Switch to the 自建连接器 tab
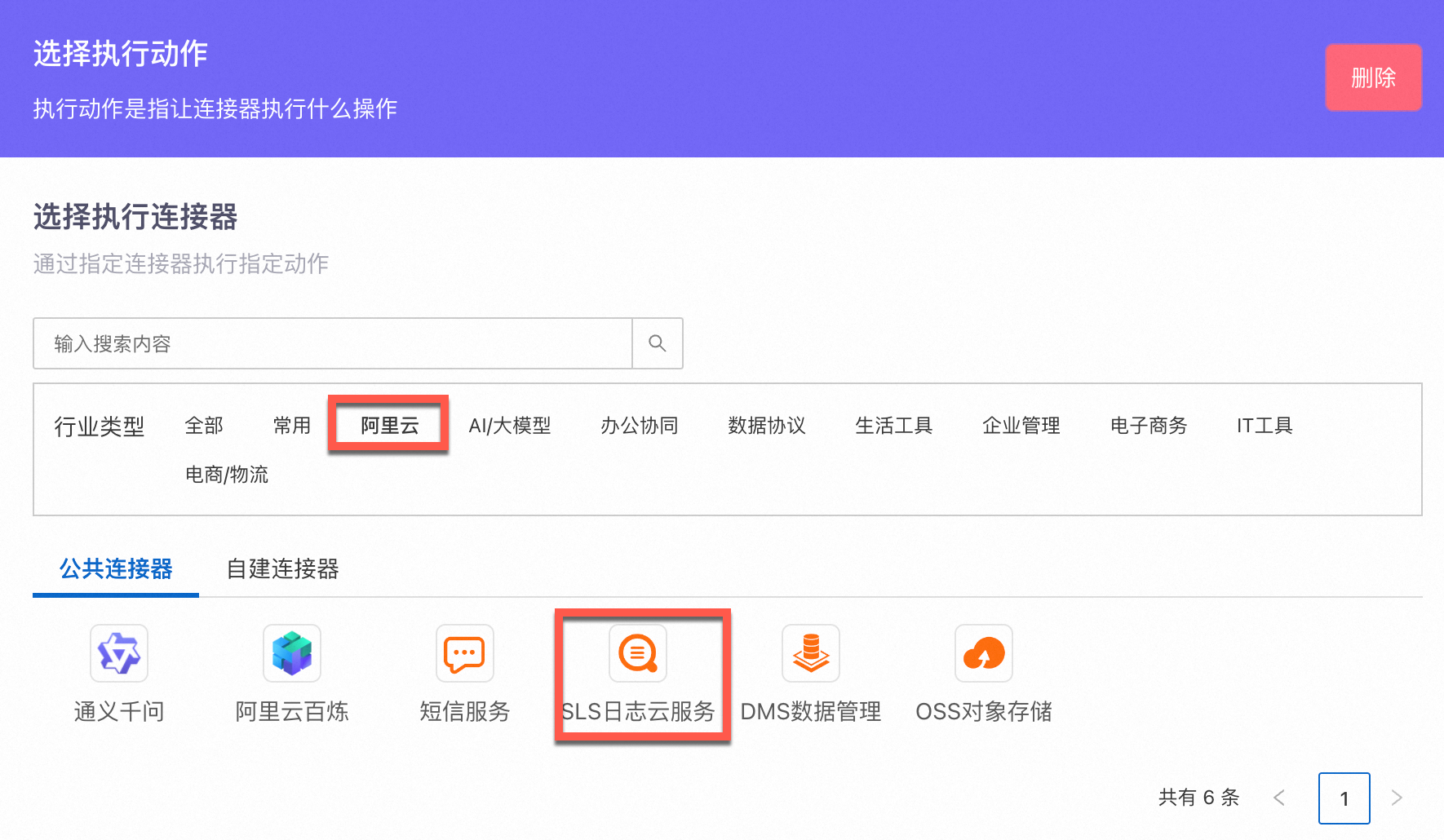 tap(282, 568)
